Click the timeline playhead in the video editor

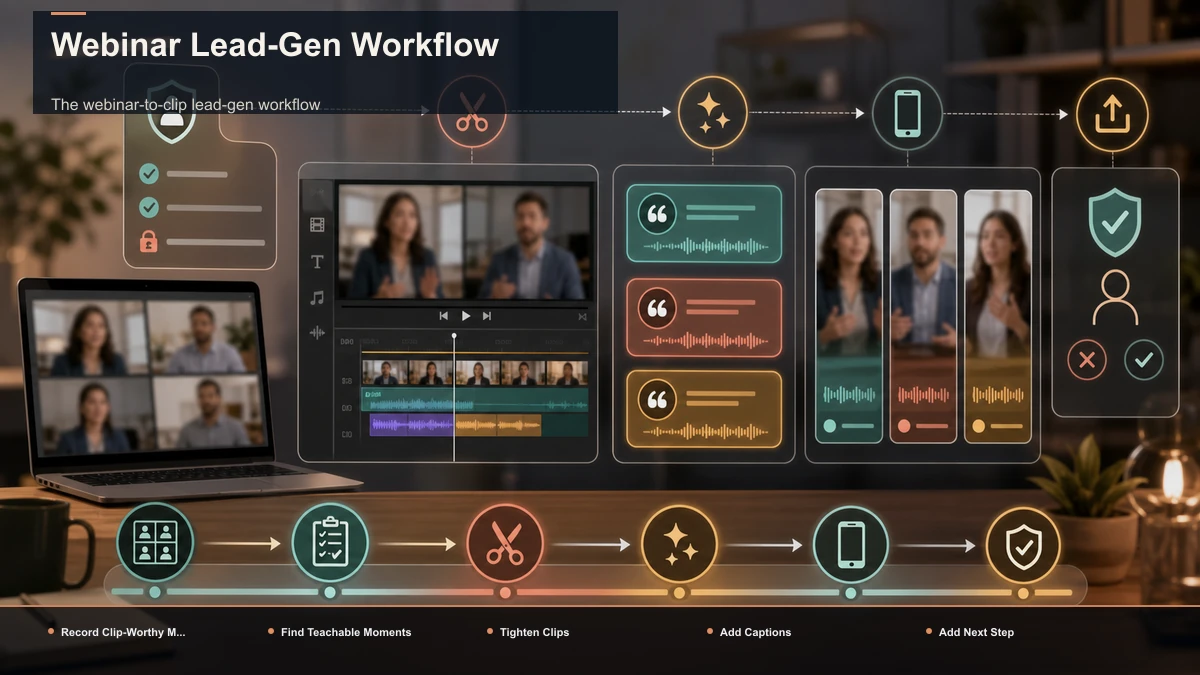coord(454,398)
